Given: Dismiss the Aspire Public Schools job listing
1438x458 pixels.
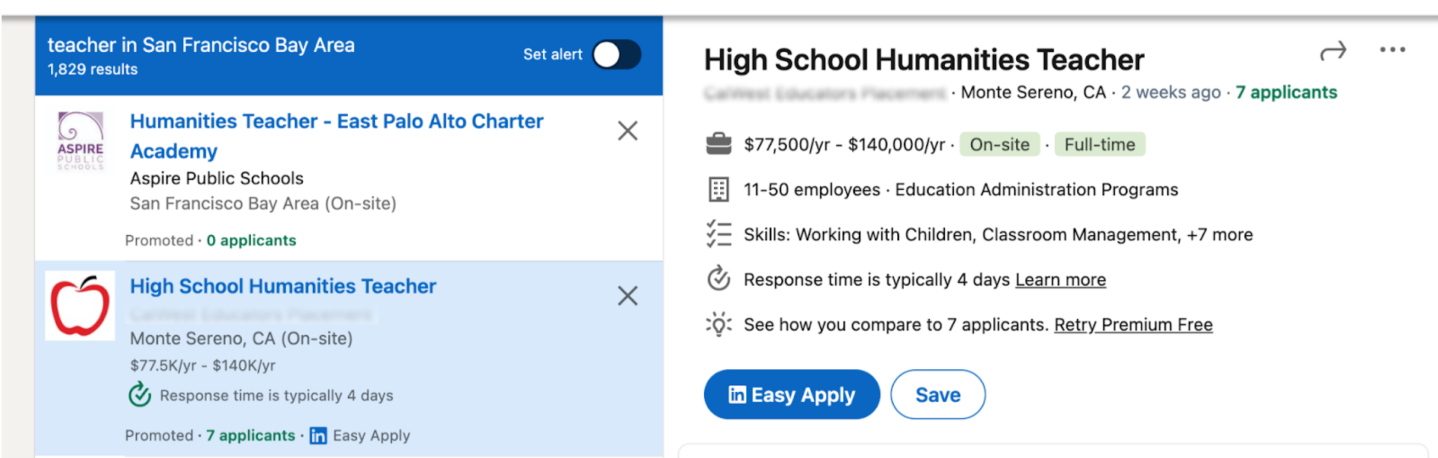Looking at the screenshot, I should (627, 131).
